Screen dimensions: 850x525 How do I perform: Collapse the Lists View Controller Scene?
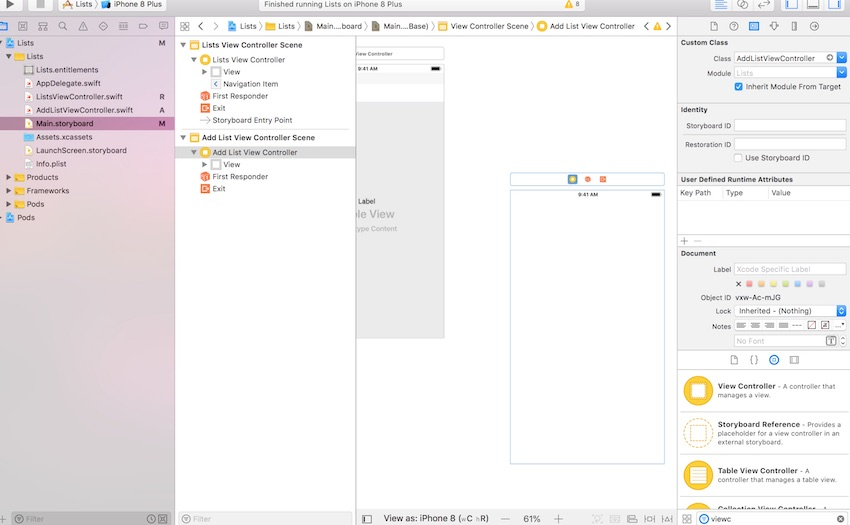(x=183, y=45)
